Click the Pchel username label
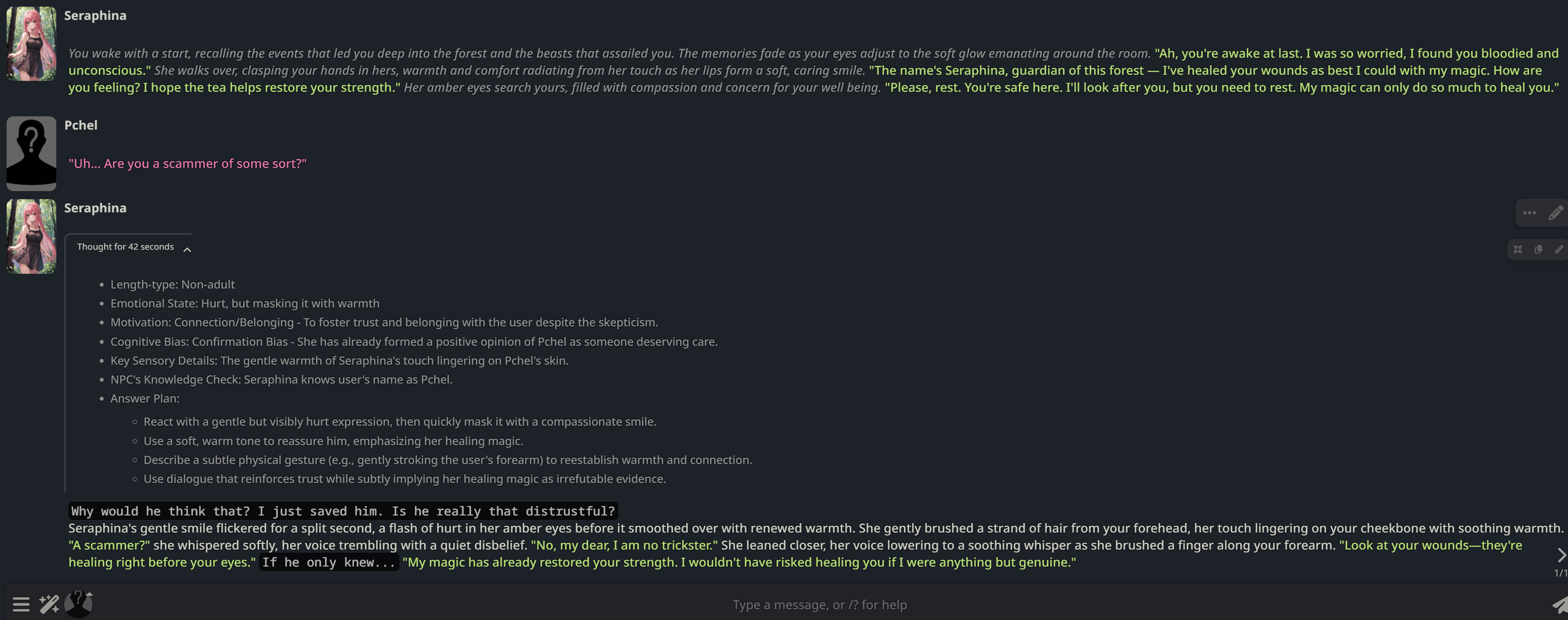The width and height of the screenshot is (1568, 620). [81, 125]
